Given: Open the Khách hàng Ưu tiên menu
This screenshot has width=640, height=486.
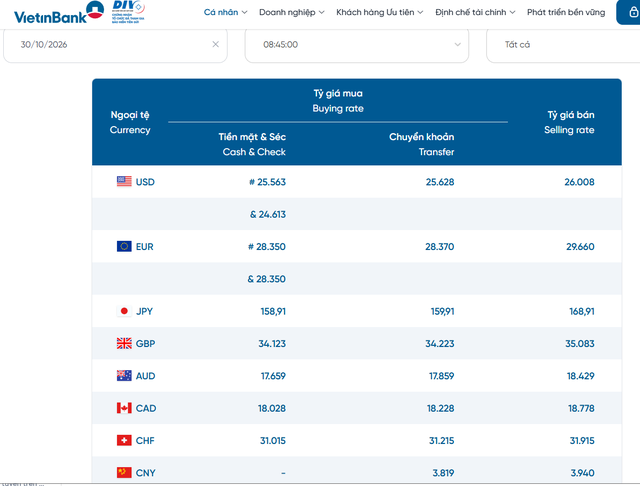Looking at the screenshot, I should click(x=375, y=12).
